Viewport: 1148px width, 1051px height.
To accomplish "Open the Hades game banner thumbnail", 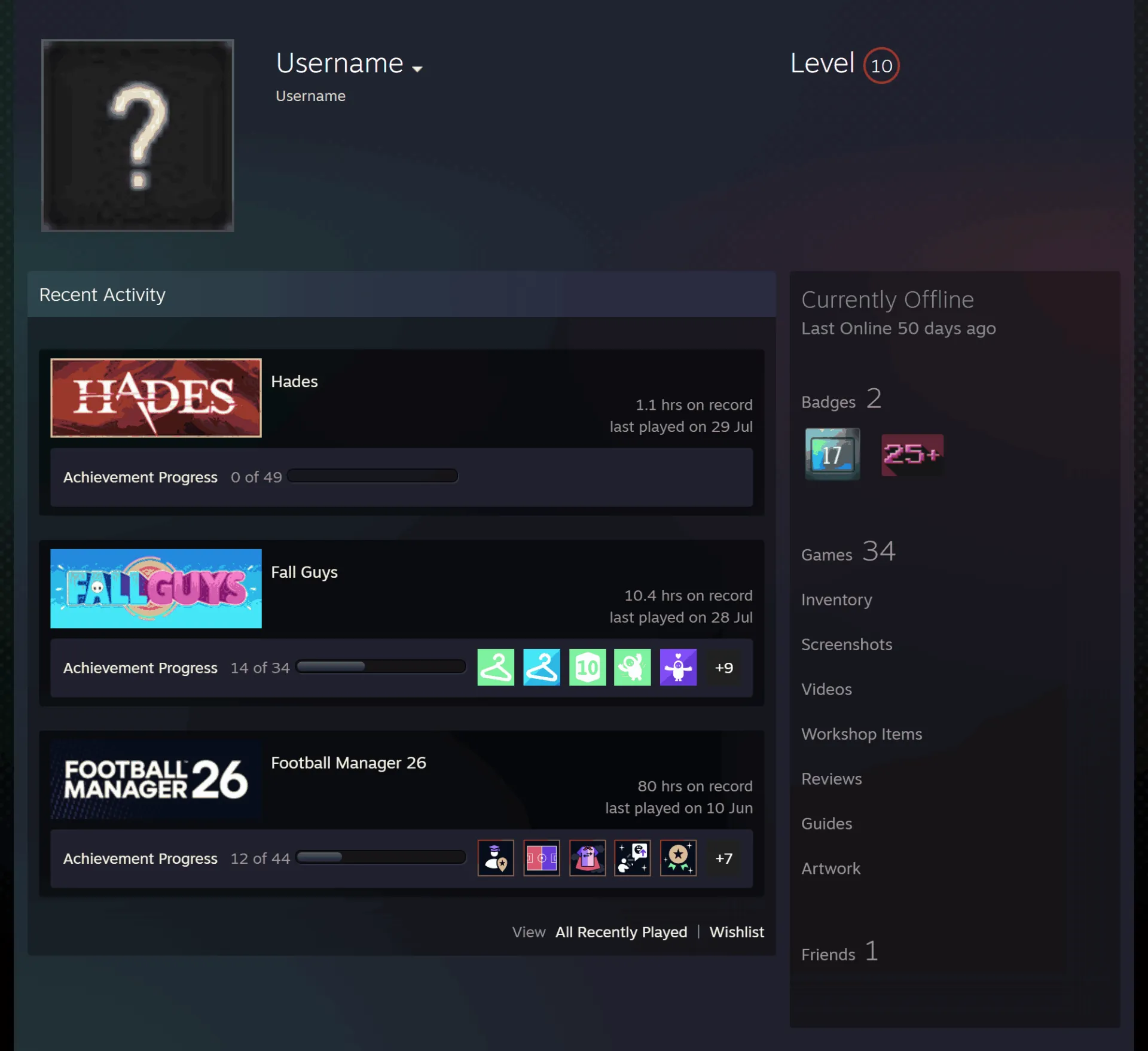I will coord(156,398).
